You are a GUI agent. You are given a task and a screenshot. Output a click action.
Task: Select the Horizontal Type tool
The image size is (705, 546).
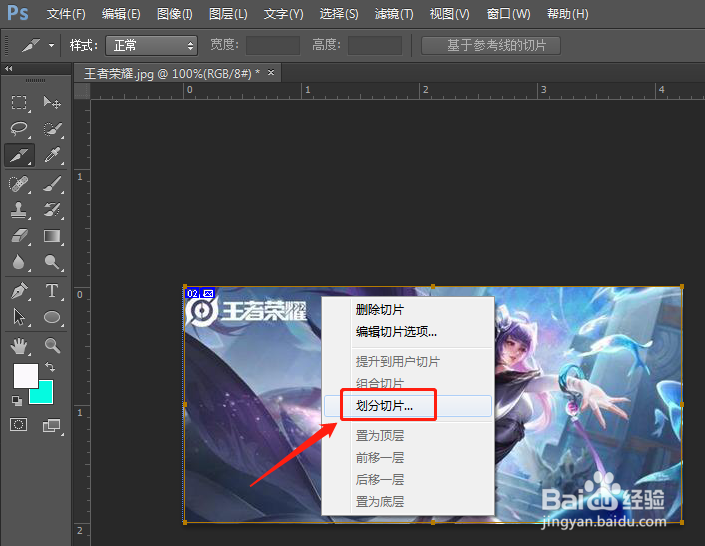click(x=52, y=291)
